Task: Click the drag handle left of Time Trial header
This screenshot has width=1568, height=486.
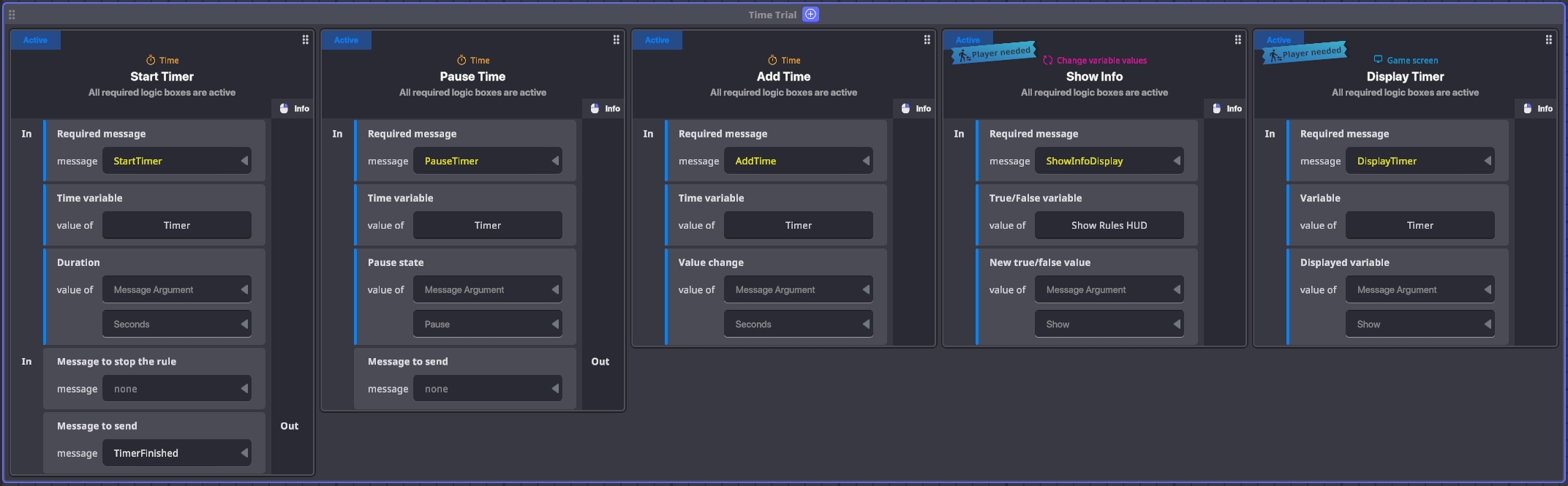Action: [x=12, y=15]
